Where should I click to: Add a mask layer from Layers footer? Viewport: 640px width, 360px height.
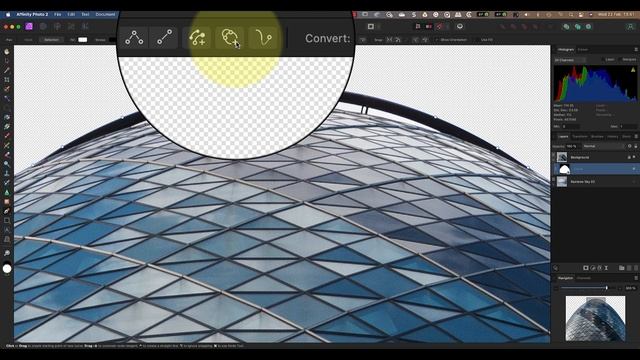586,268
